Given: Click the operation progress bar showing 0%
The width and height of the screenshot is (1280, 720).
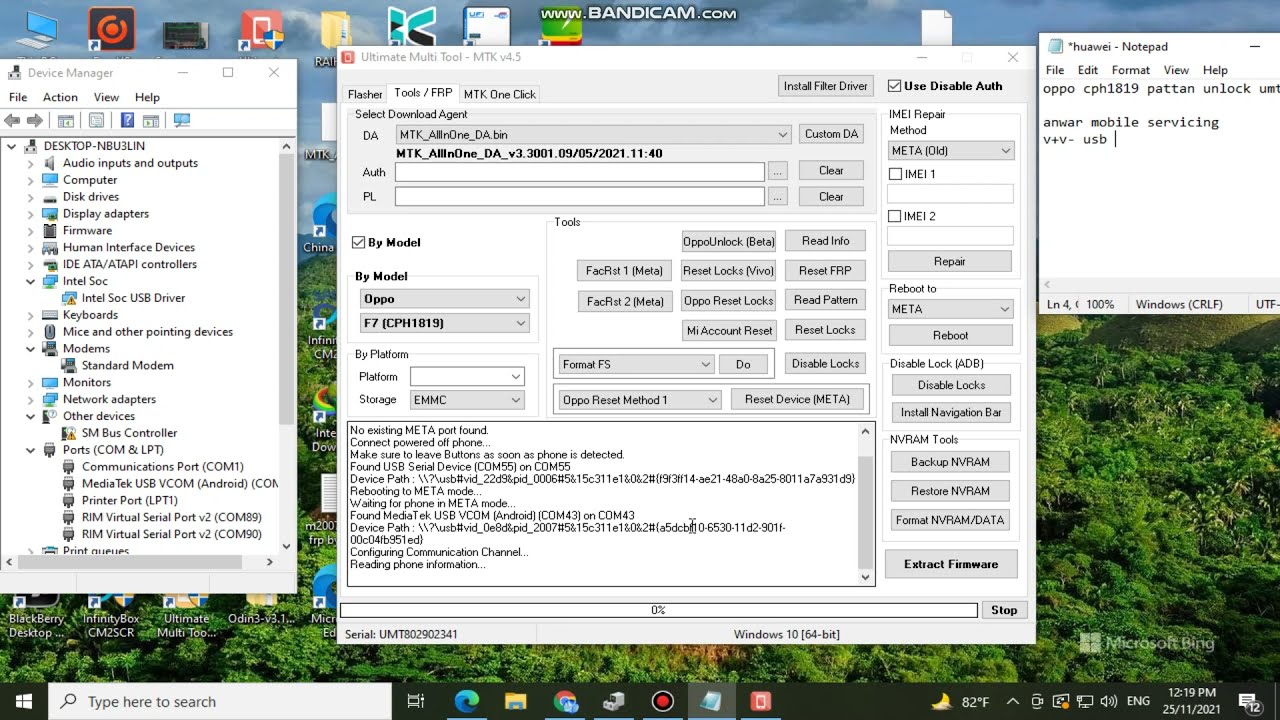Looking at the screenshot, I should 658,610.
